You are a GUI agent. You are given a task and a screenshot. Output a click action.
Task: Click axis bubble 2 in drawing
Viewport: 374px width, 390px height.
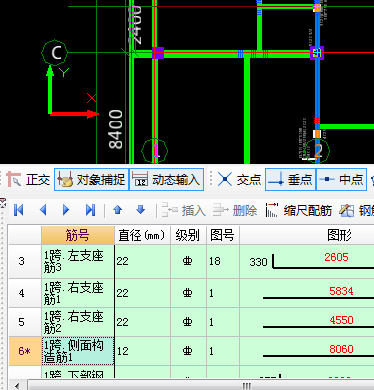coord(318,150)
